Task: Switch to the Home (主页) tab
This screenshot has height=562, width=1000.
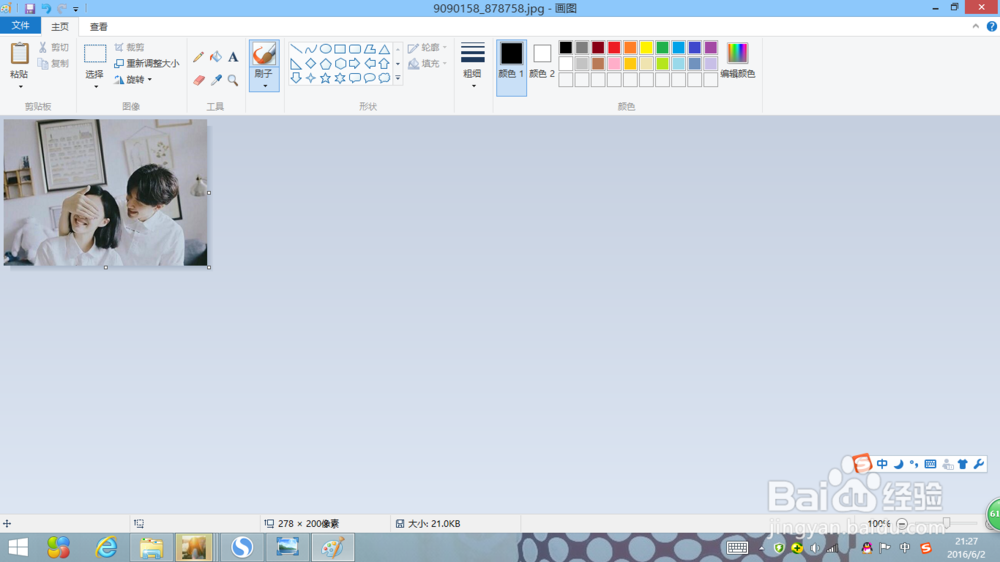Action: pyautogui.click(x=60, y=26)
